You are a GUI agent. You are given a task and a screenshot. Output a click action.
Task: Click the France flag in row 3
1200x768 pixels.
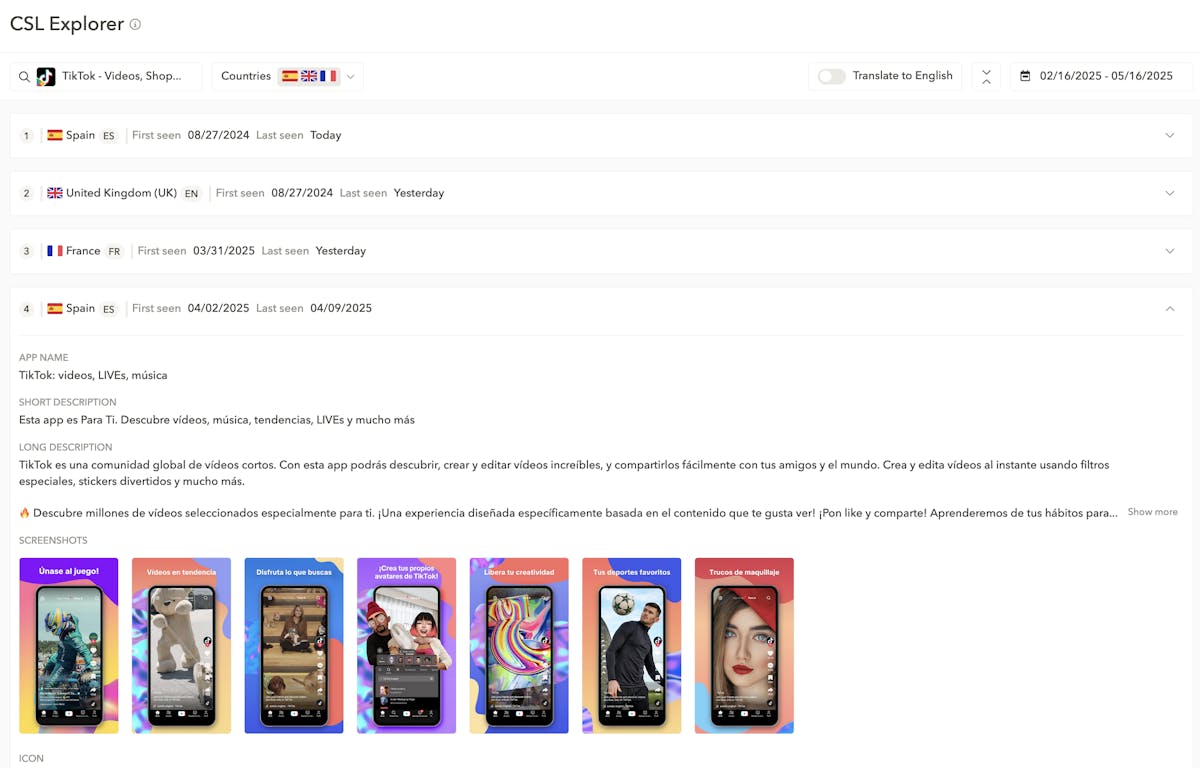pyautogui.click(x=55, y=251)
